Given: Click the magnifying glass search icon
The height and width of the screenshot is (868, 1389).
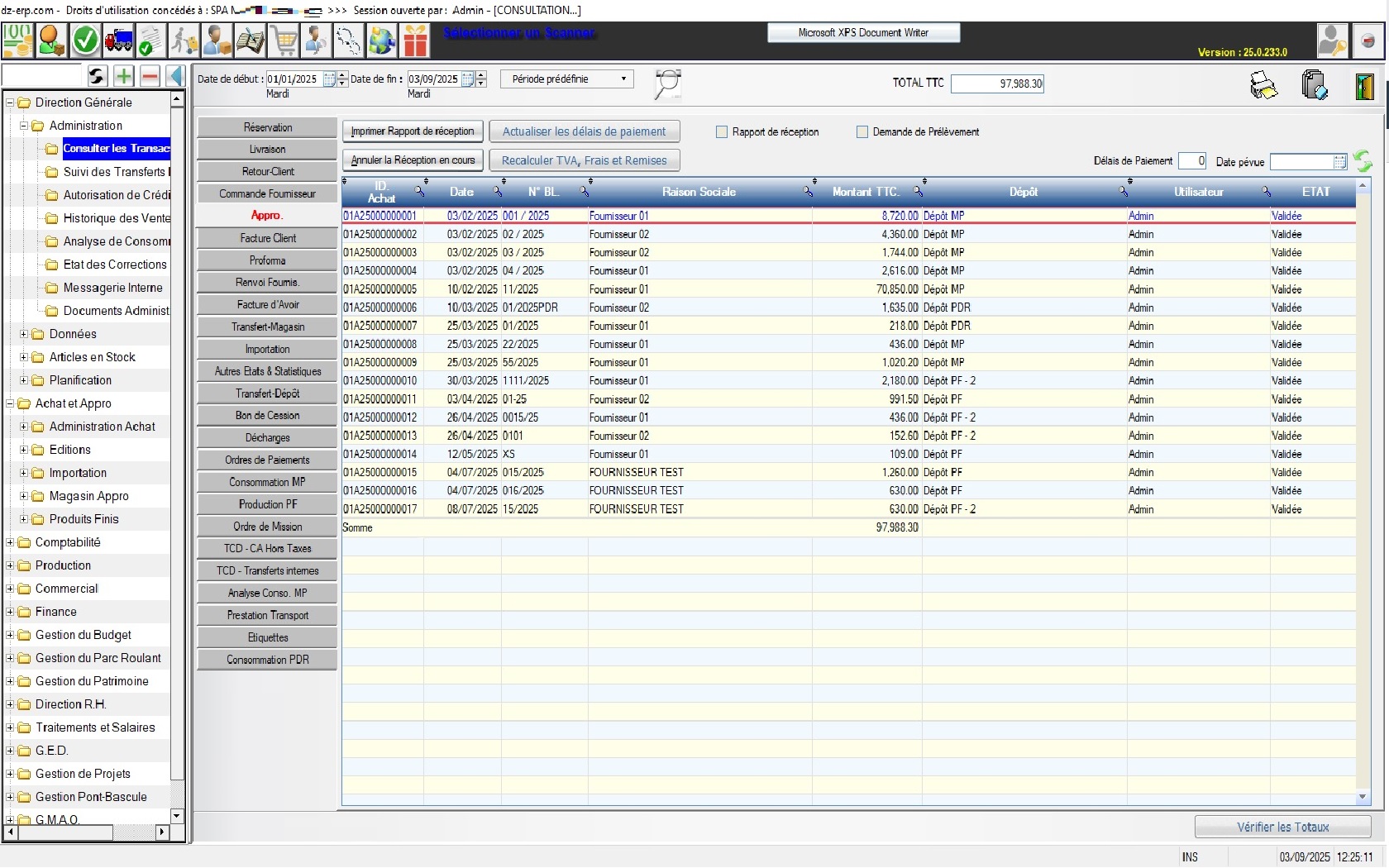Looking at the screenshot, I should click(x=667, y=83).
